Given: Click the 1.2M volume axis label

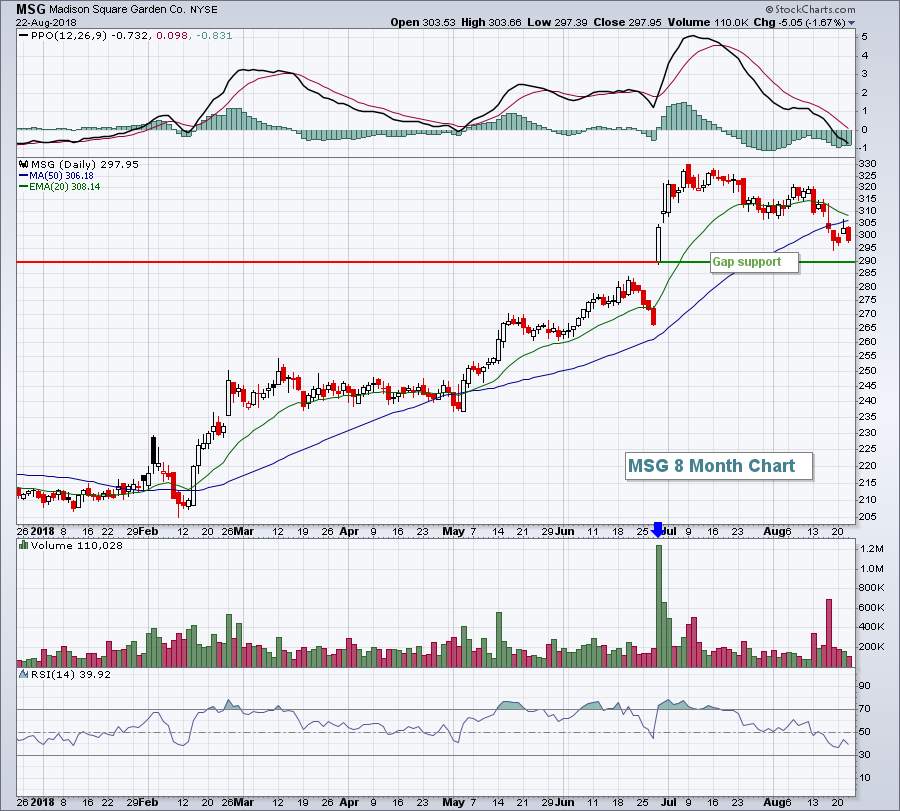Looking at the screenshot, I should (x=871, y=549).
